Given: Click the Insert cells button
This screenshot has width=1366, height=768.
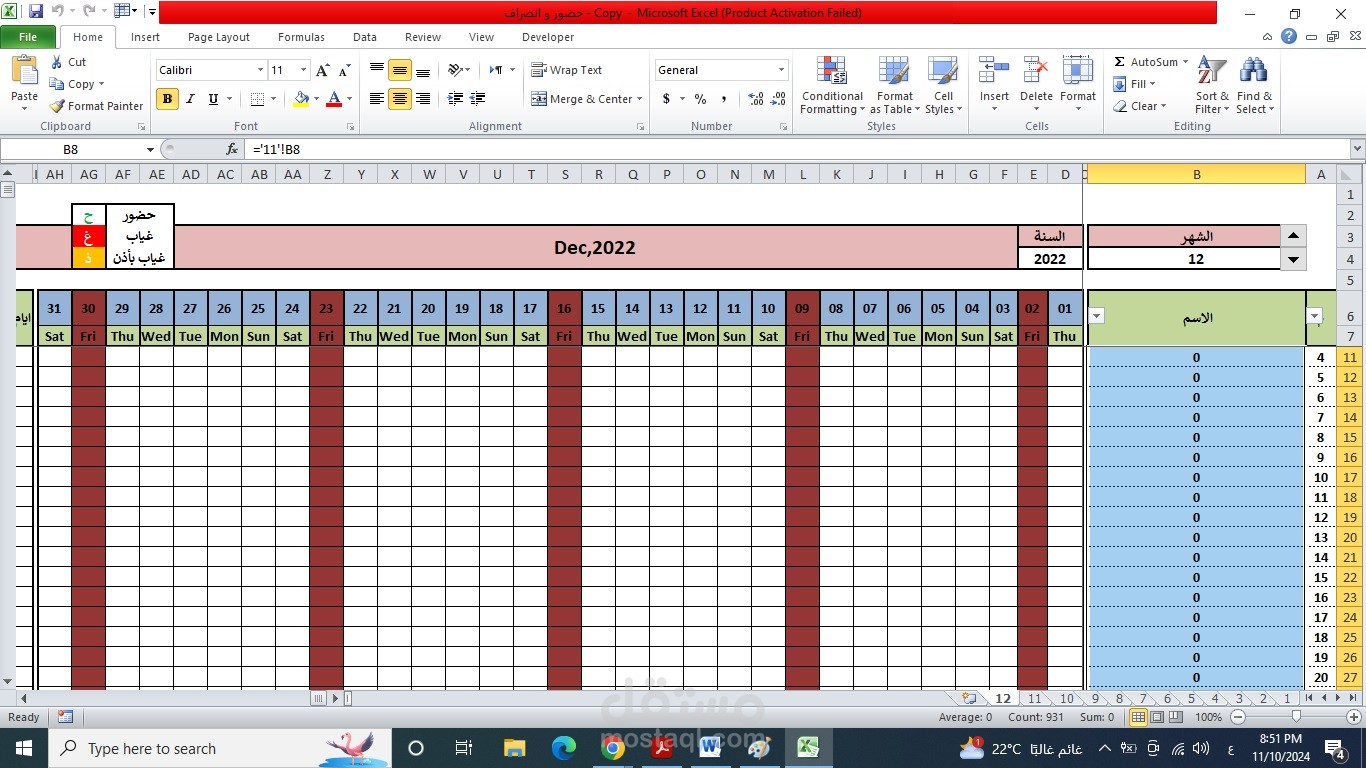Looking at the screenshot, I should [994, 86].
